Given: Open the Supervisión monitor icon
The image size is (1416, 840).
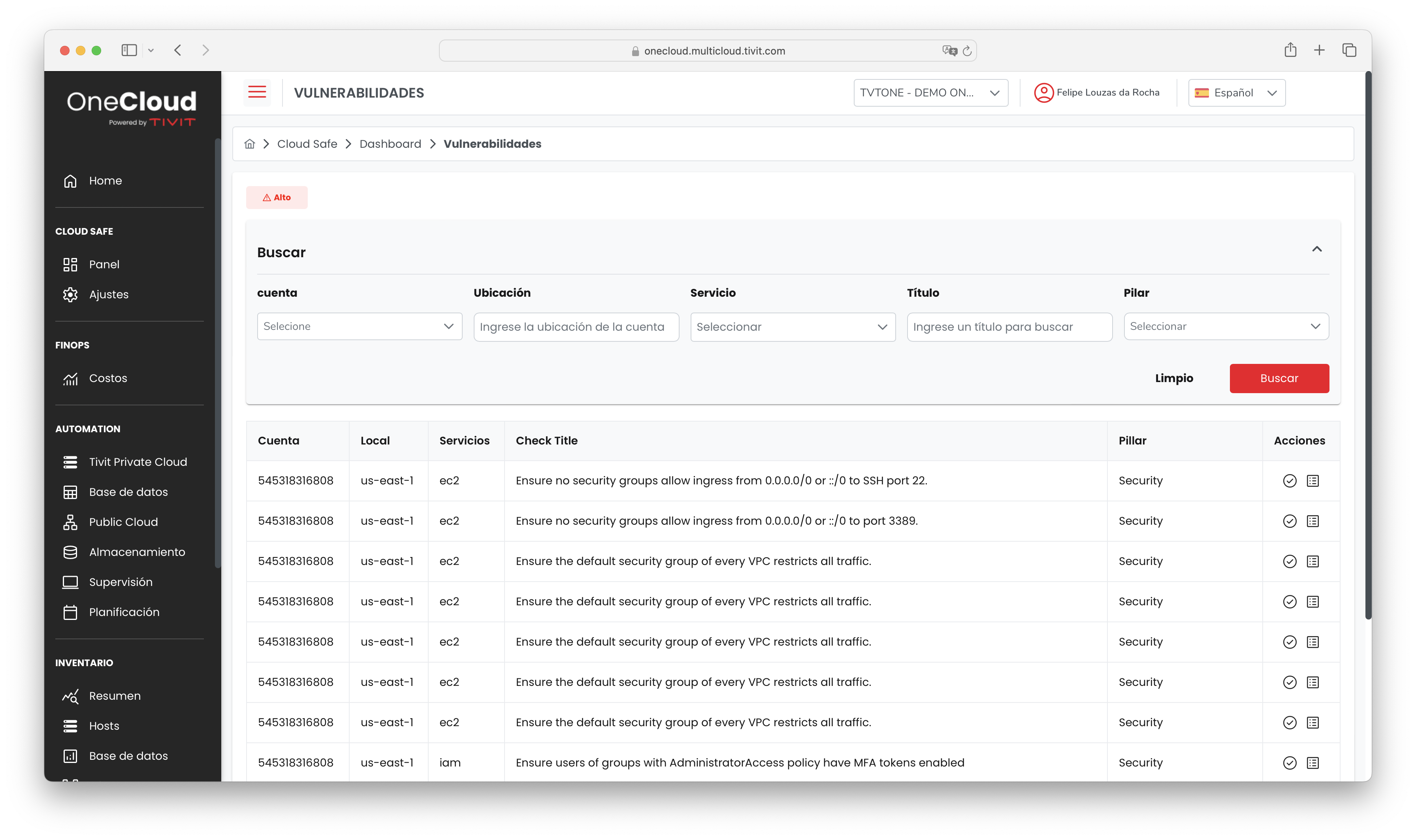Looking at the screenshot, I should pyautogui.click(x=70, y=581).
